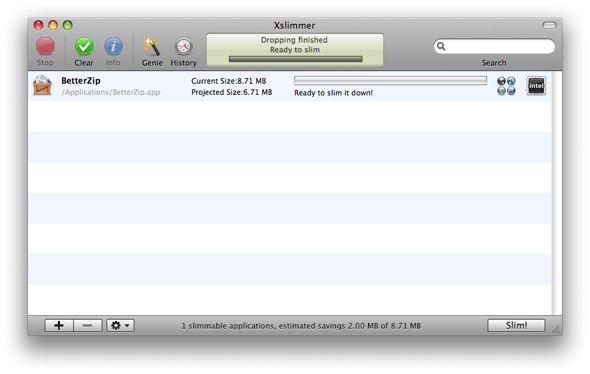This screenshot has width=590, height=374.
Task: Click the /Applications/BetterZip.app path text
Action: click(x=111, y=92)
